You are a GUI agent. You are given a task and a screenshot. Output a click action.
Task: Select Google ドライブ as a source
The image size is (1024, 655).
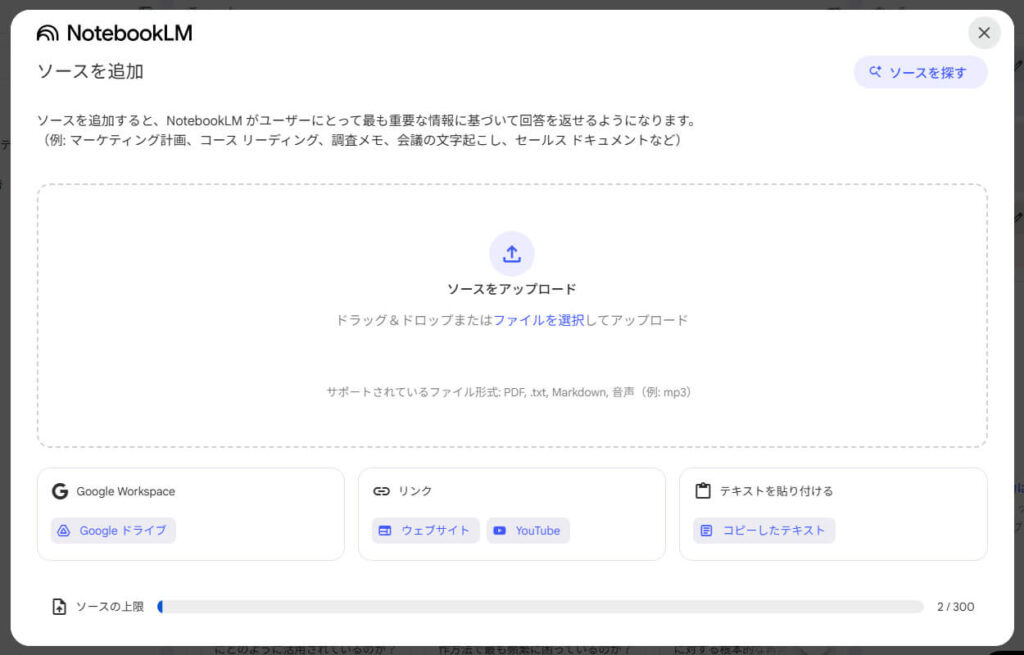[112, 530]
